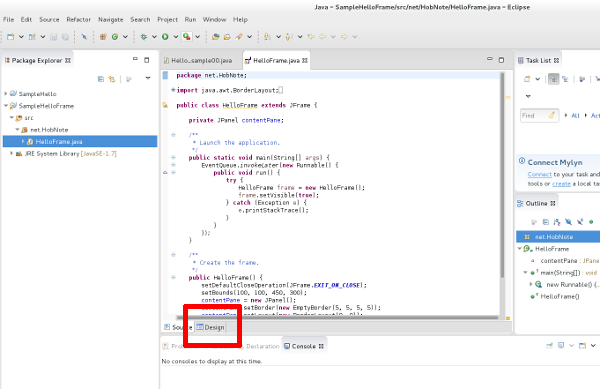Click the Previous Annotation toolbar icon

click(289, 37)
